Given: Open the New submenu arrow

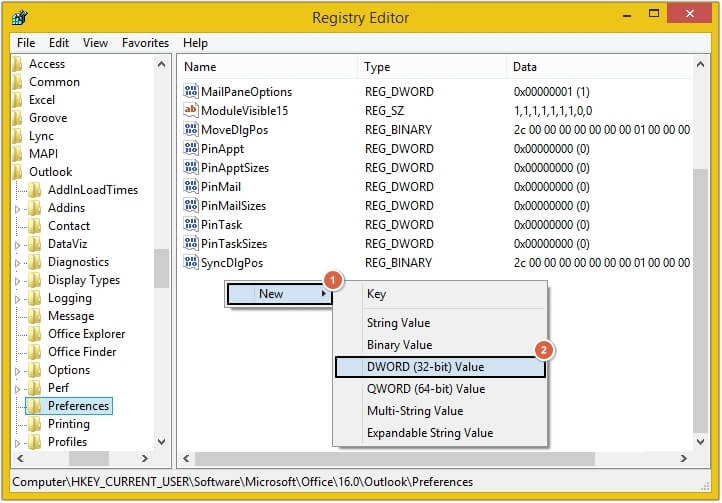Looking at the screenshot, I should click(324, 293).
